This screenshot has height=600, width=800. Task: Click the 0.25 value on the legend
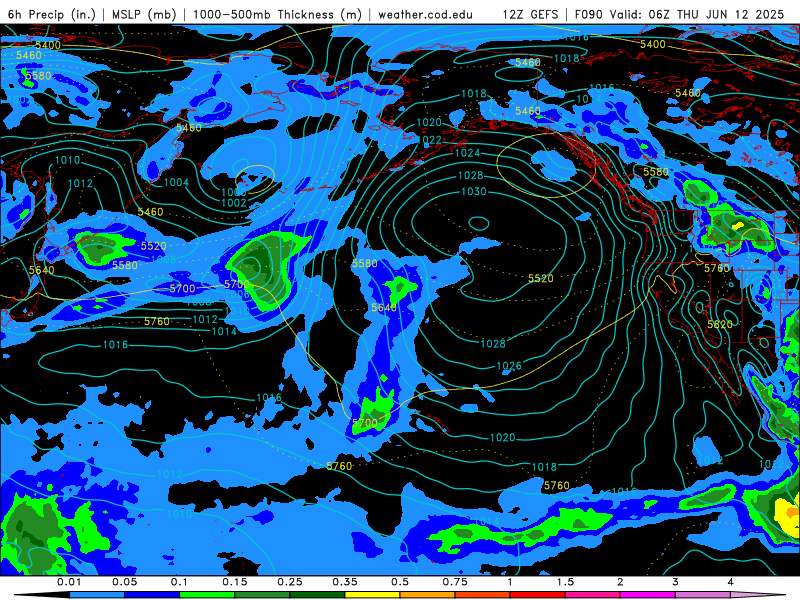click(290, 582)
